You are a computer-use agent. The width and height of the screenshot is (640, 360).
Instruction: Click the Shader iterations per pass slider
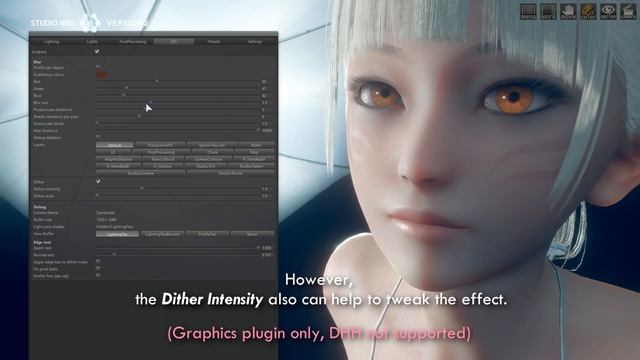point(139,116)
